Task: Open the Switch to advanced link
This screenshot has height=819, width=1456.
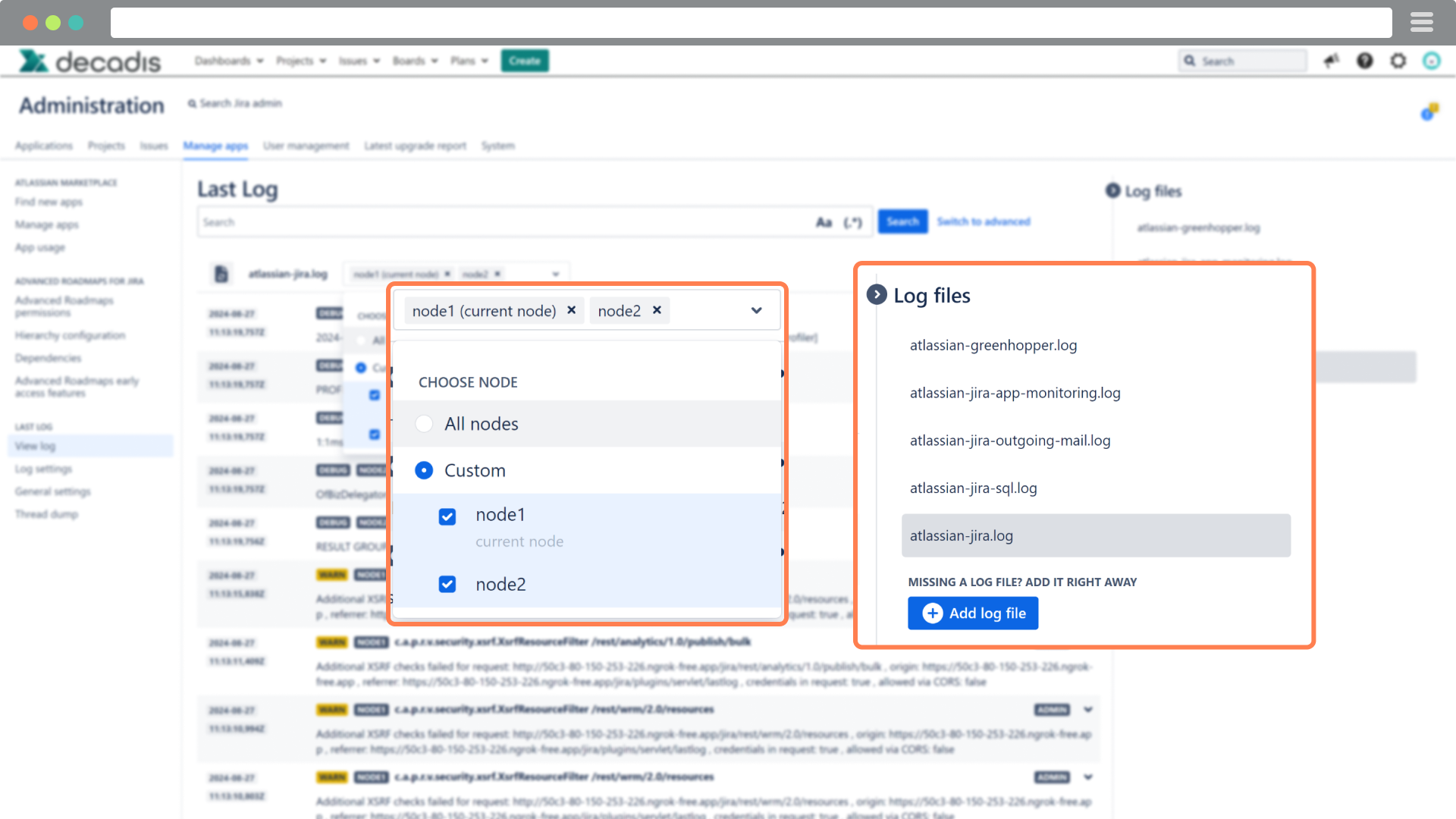Action: (984, 221)
